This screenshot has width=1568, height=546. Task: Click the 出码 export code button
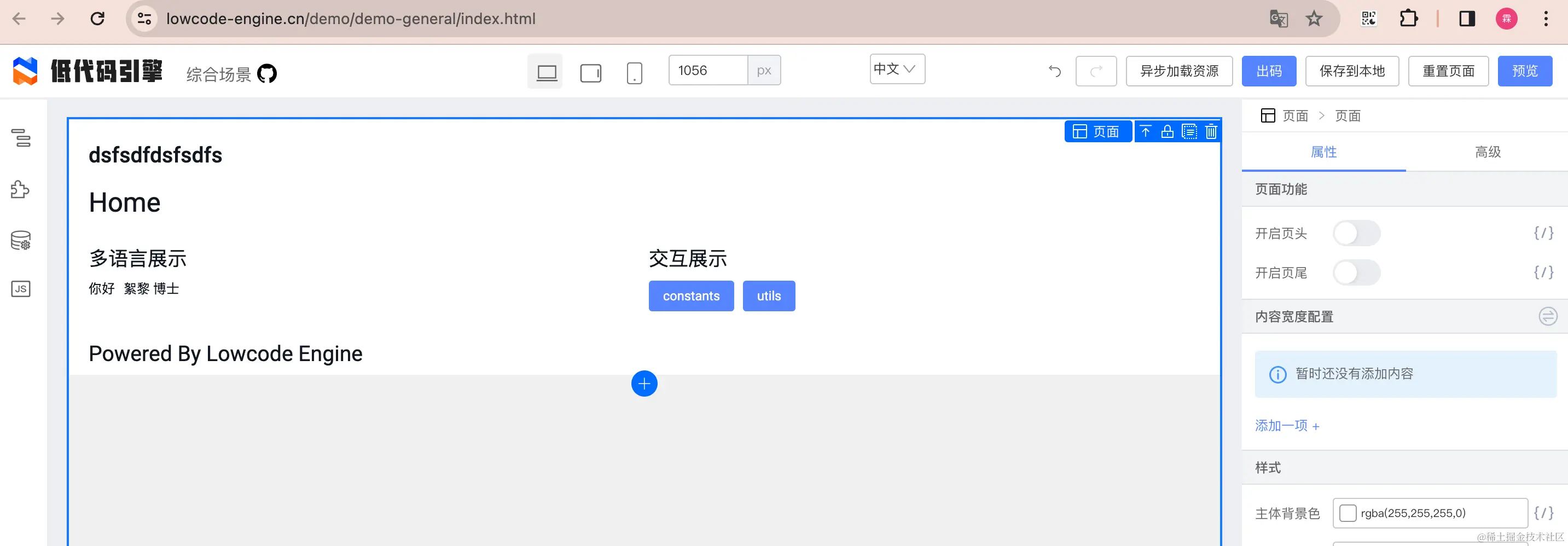click(x=1269, y=71)
